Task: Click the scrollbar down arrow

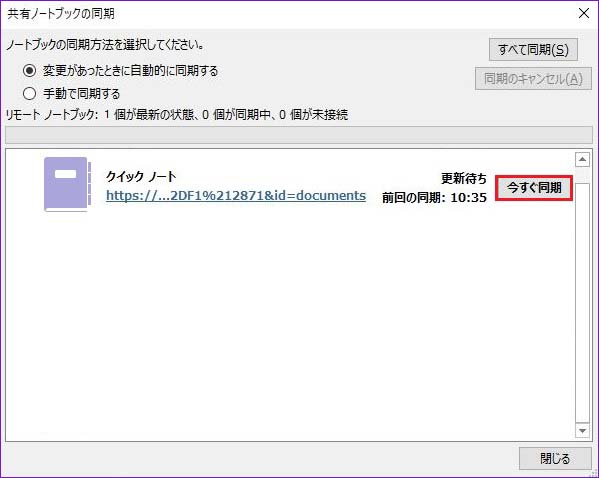Action: click(x=582, y=431)
